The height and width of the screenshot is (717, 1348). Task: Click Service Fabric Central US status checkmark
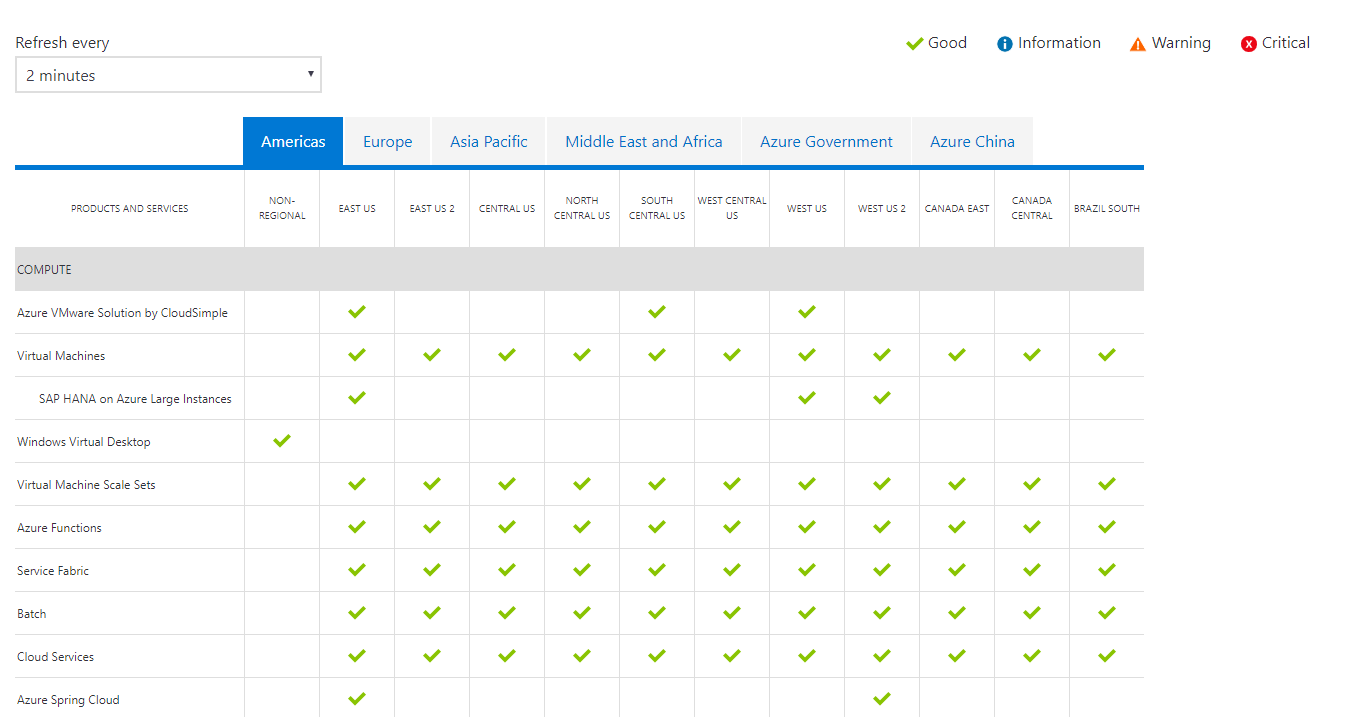[x=507, y=570]
